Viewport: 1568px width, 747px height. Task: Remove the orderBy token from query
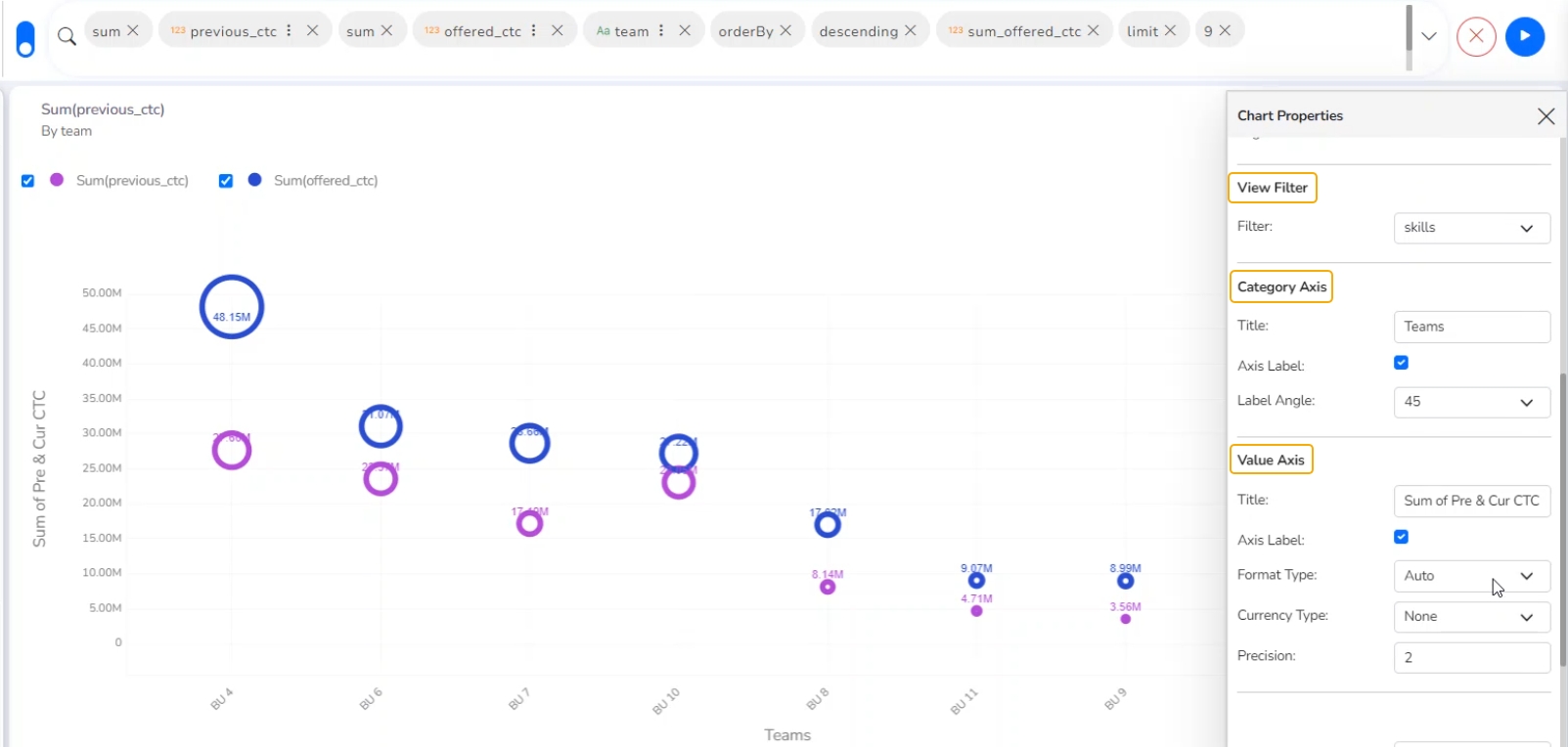coord(785,30)
